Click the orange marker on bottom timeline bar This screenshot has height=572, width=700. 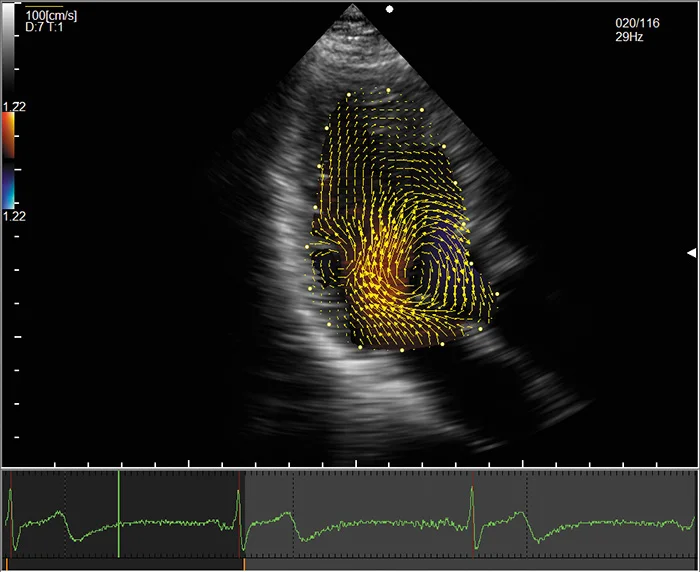pyautogui.click(x=243, y=565)
